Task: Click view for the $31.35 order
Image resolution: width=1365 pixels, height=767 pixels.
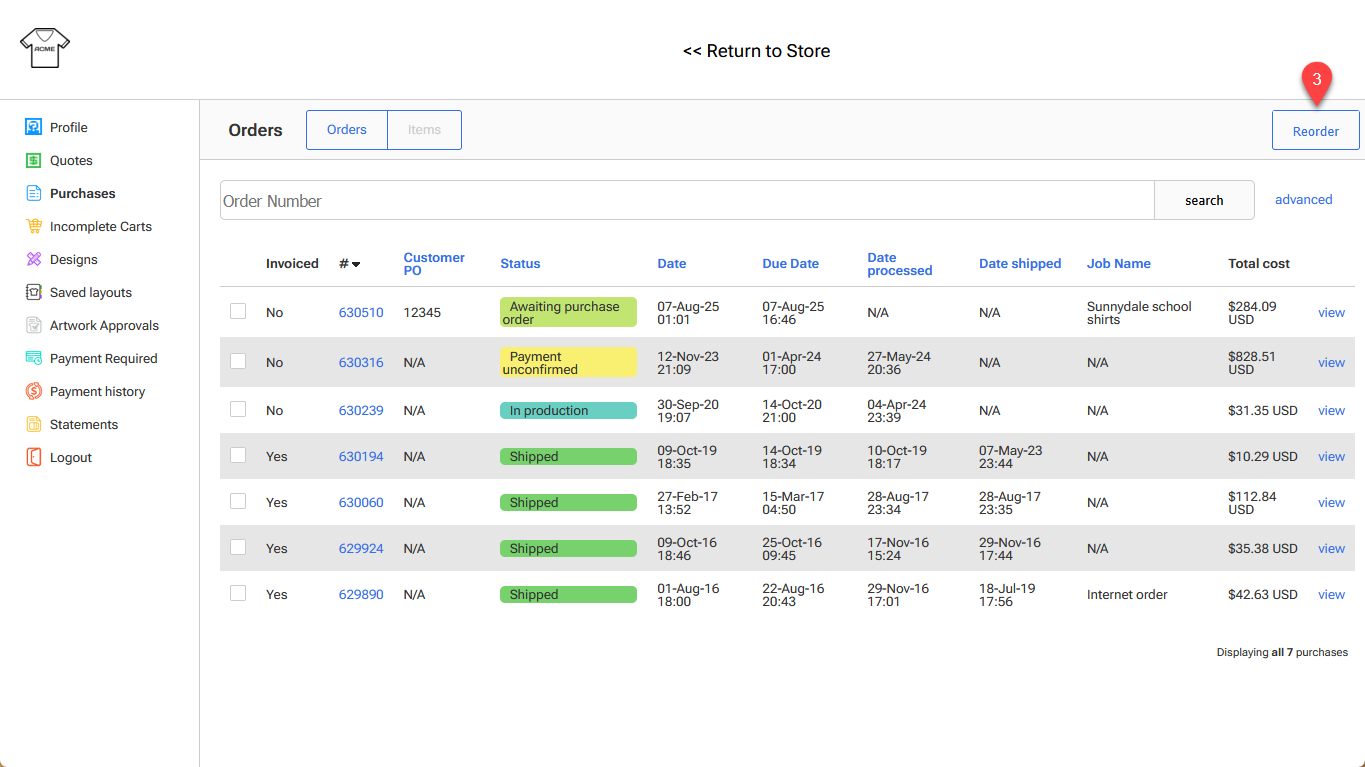Action: [1331, 410]
